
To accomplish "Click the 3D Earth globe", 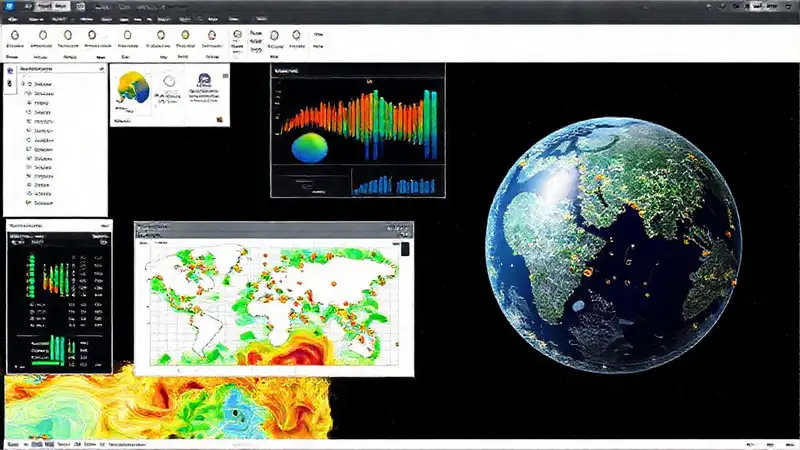I will tap(614, 245).
